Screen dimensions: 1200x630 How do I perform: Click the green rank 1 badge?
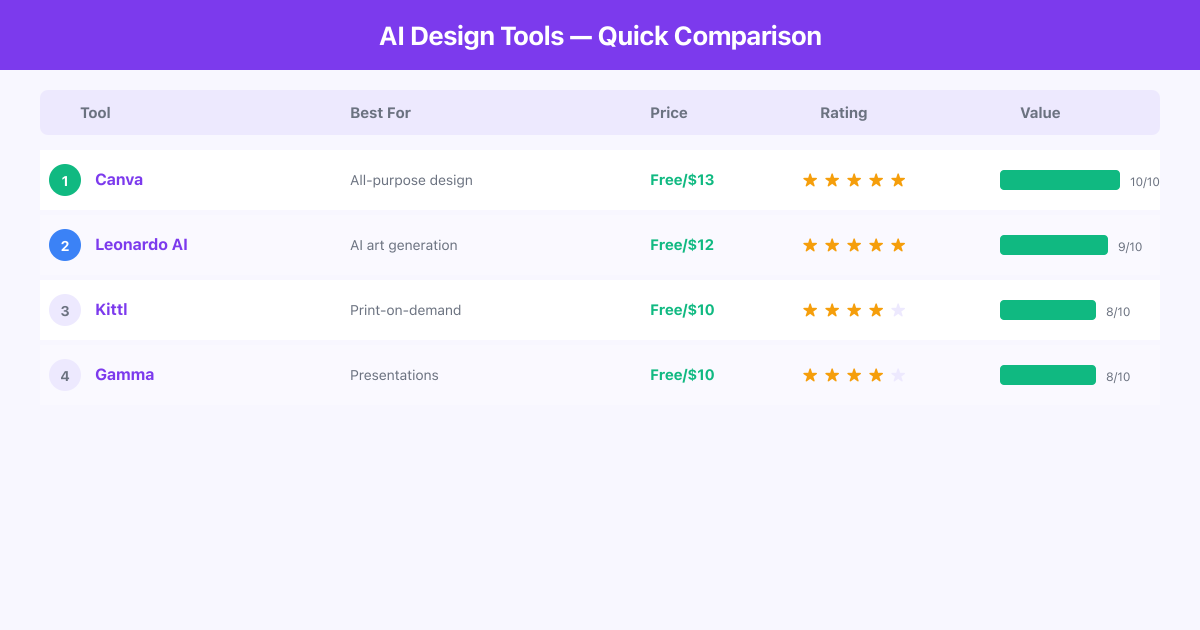(x=65, y=180)
